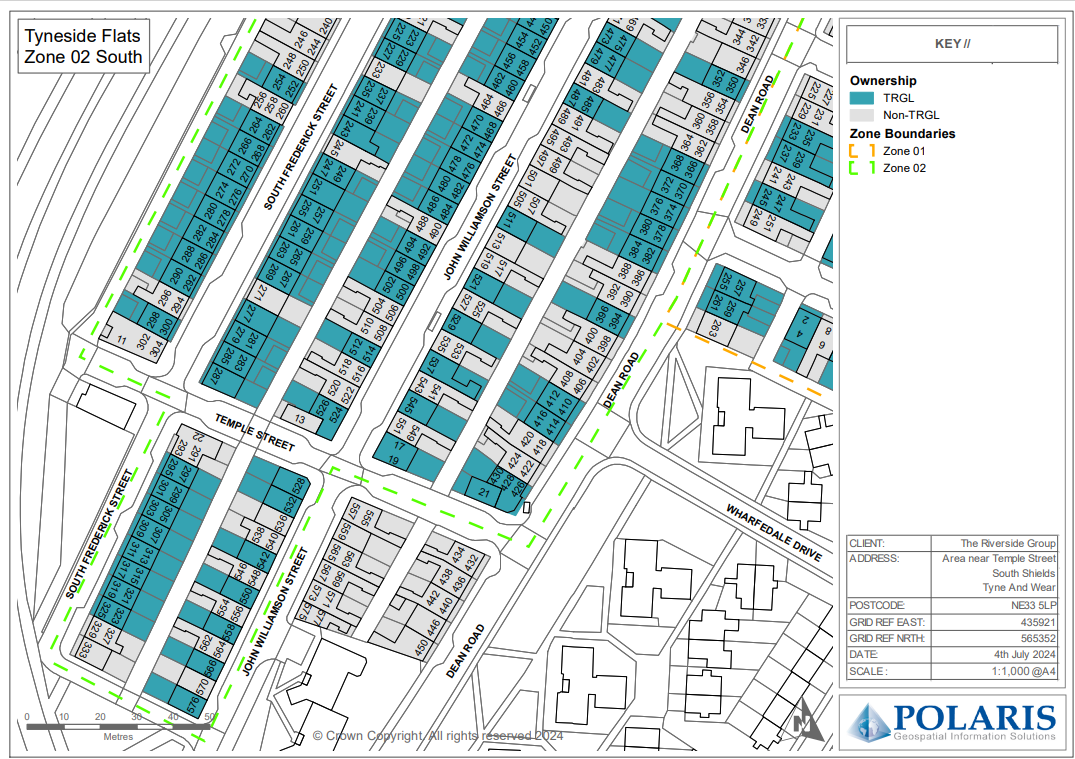
Task: Click the KEY // header box
Action: point(952,44)
